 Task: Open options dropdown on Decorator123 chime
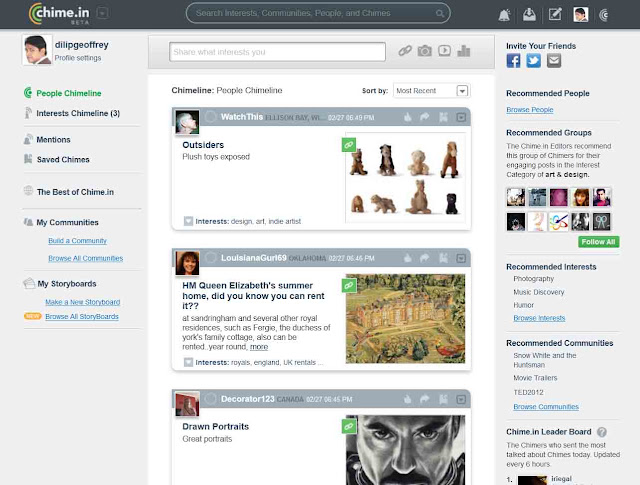click(x=461, y=399)
